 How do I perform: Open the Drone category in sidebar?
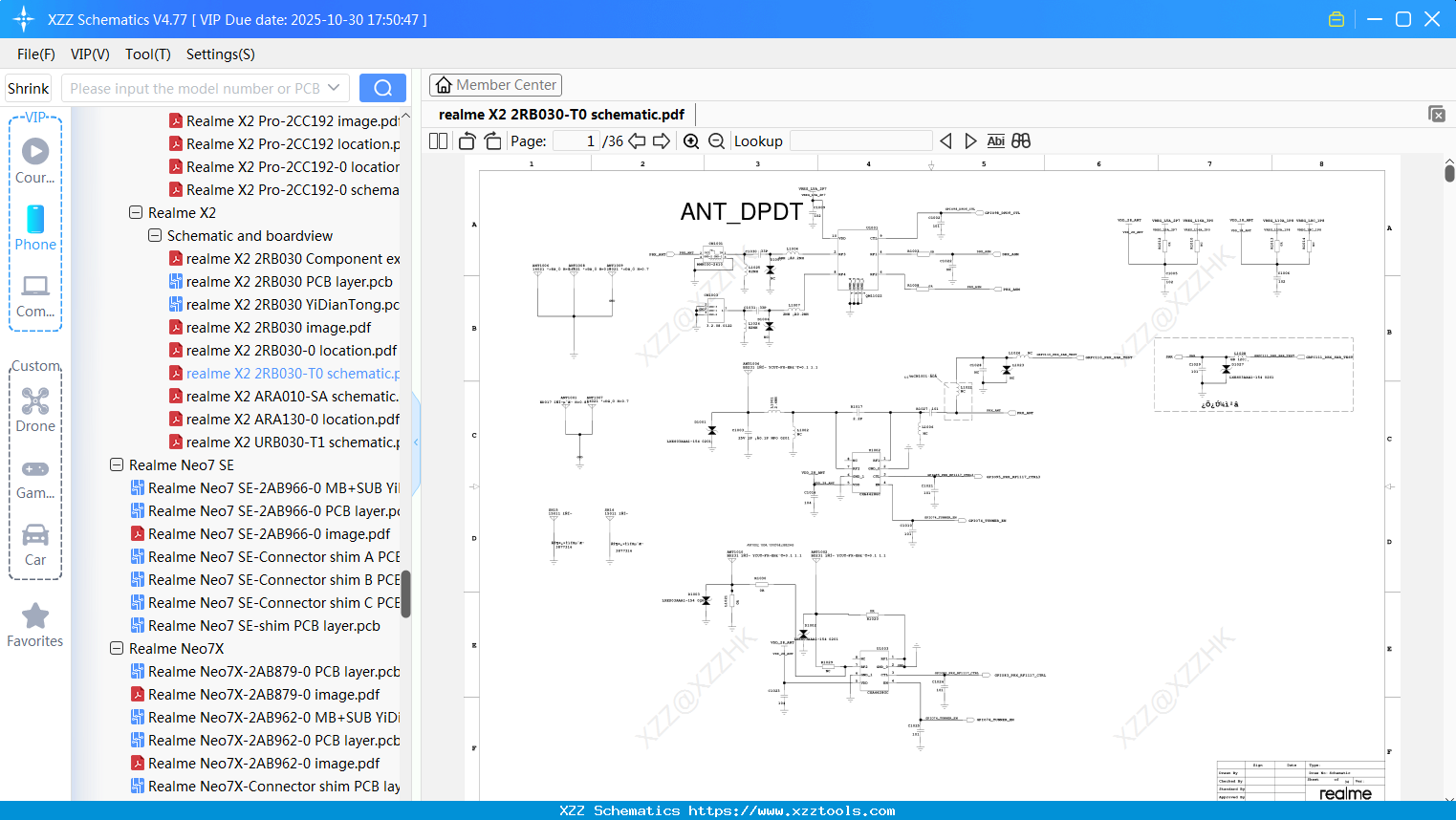[x=35, y=410]
